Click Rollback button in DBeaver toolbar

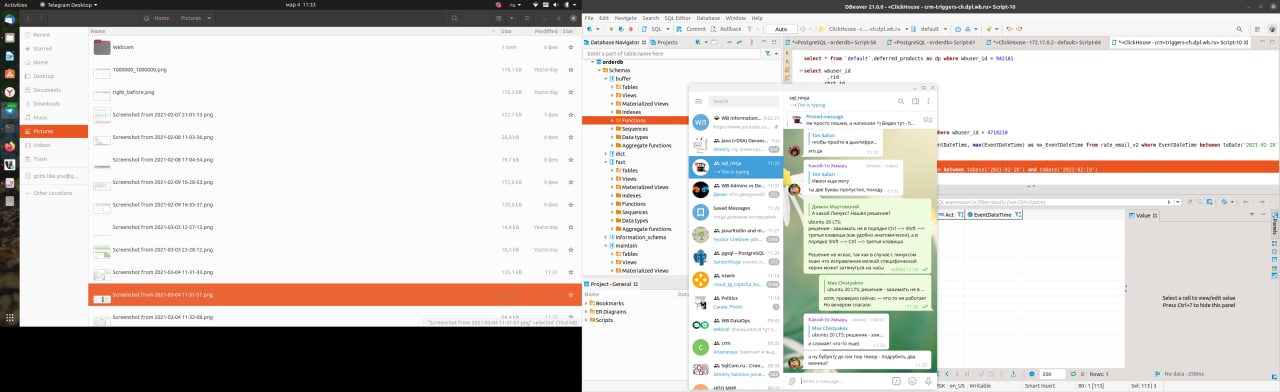coord(727,29)
